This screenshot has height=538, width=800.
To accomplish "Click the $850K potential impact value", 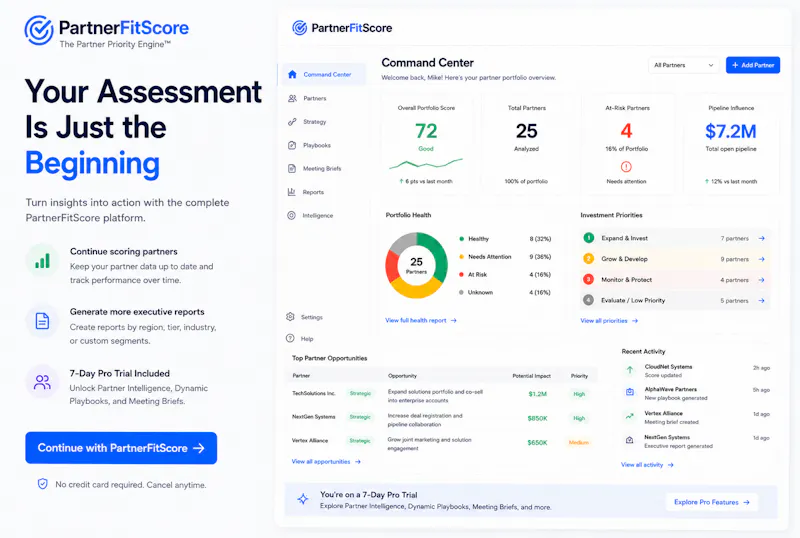I will pyautogui.click(x=537, y=418).
